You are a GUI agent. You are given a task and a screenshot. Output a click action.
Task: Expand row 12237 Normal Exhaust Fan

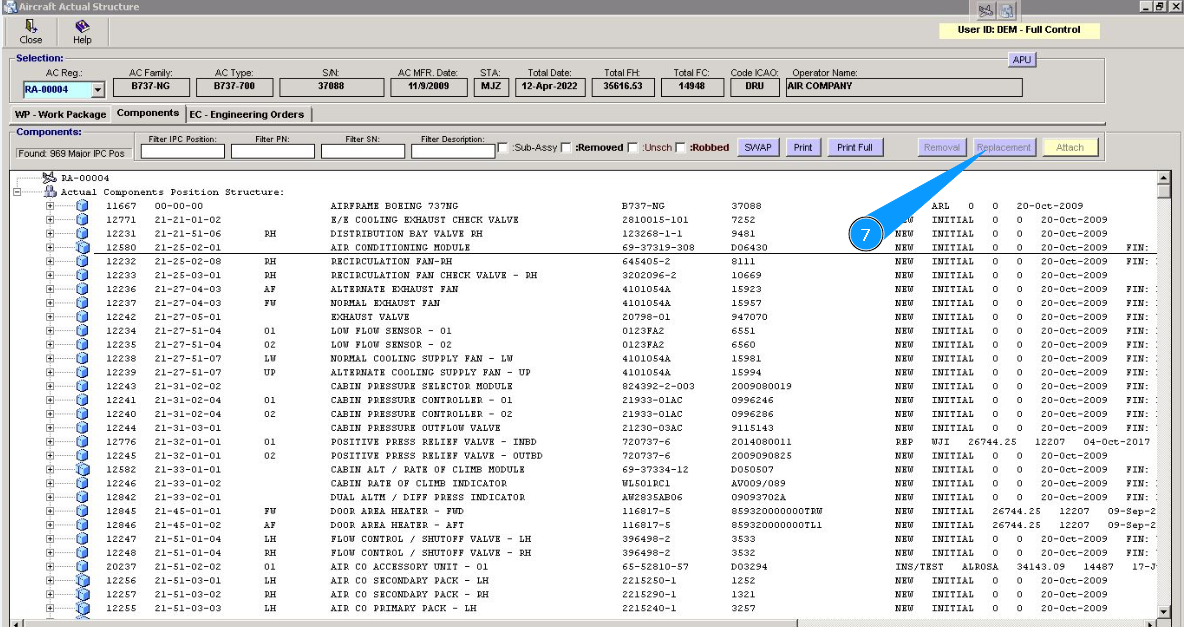point(50,304)
